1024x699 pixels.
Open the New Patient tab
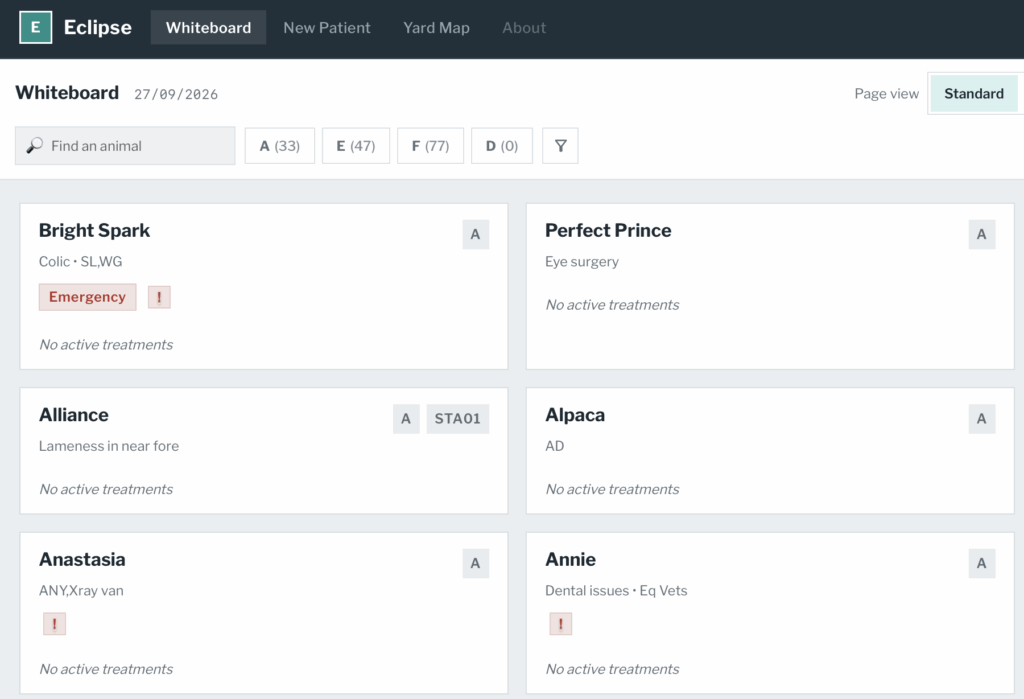(327, 27)
